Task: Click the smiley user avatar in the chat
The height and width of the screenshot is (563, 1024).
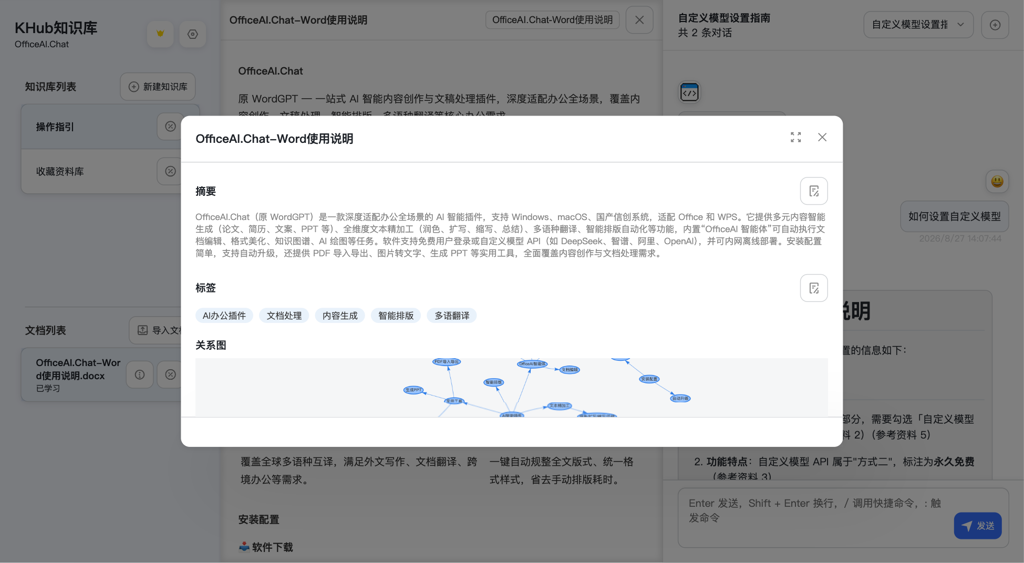Action: tap(997, 181)
